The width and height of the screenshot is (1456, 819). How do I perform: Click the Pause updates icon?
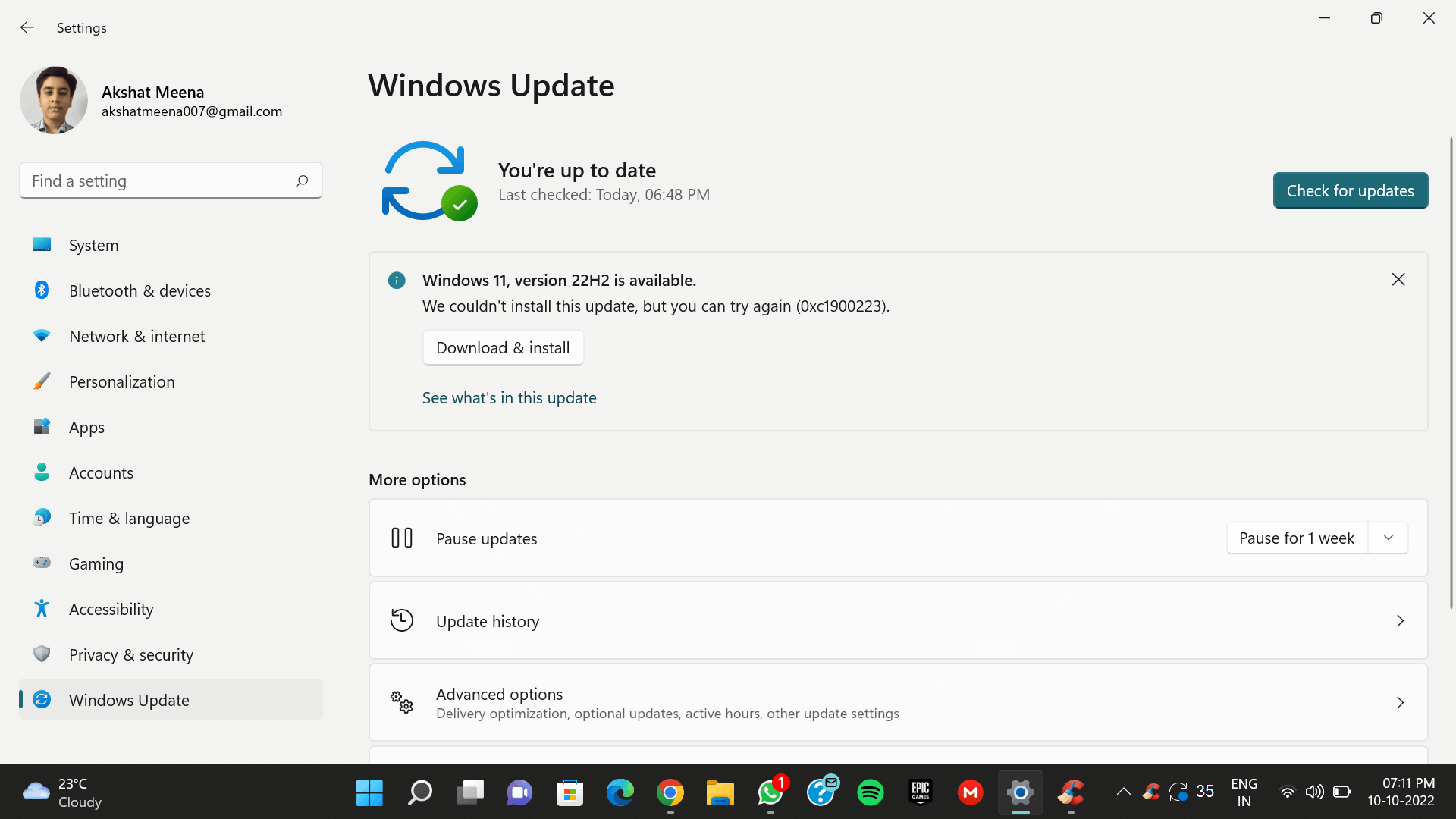(402, 538)
